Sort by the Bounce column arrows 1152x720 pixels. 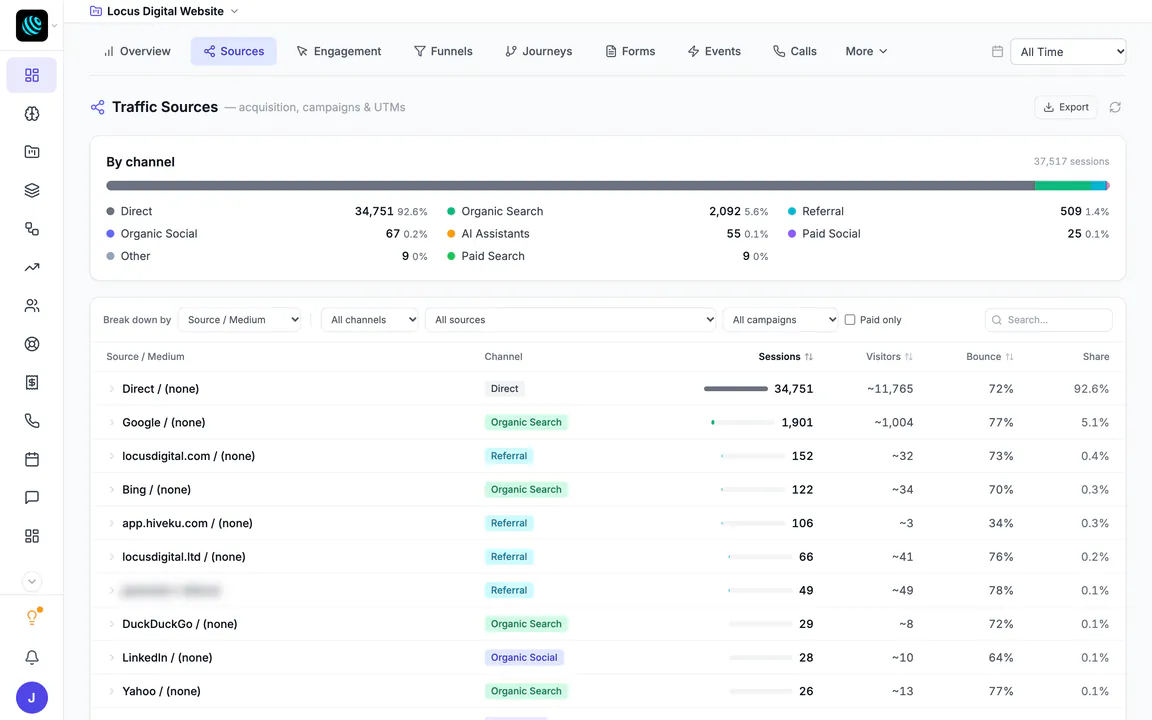[x=1009, y=356]
